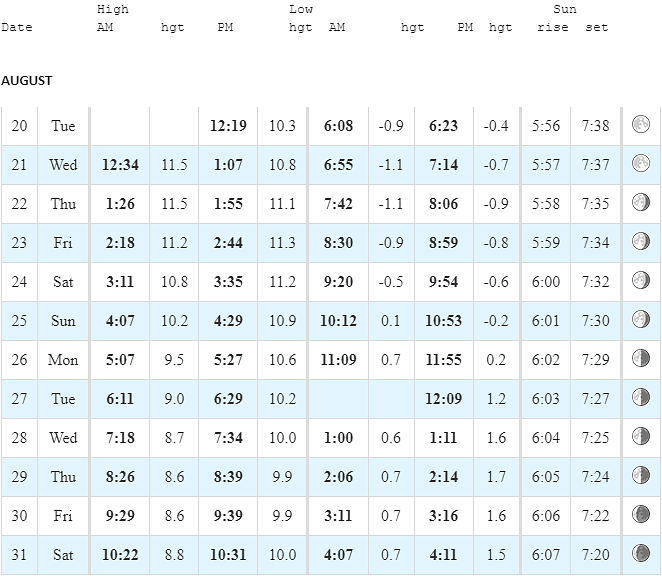Image resolution: width=662 pixels, height=576 pixels.
Task: Click the half moon icon for August 26
Action: tap(640, 359)
